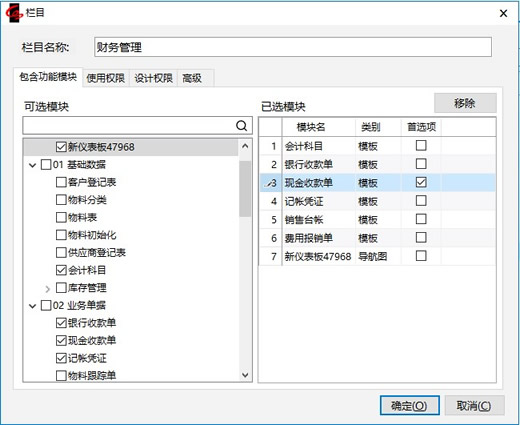The height and width of the screenshot is (425, 520).
Task: Expand the 库存管理 tree node
Action: pos(48,288)
